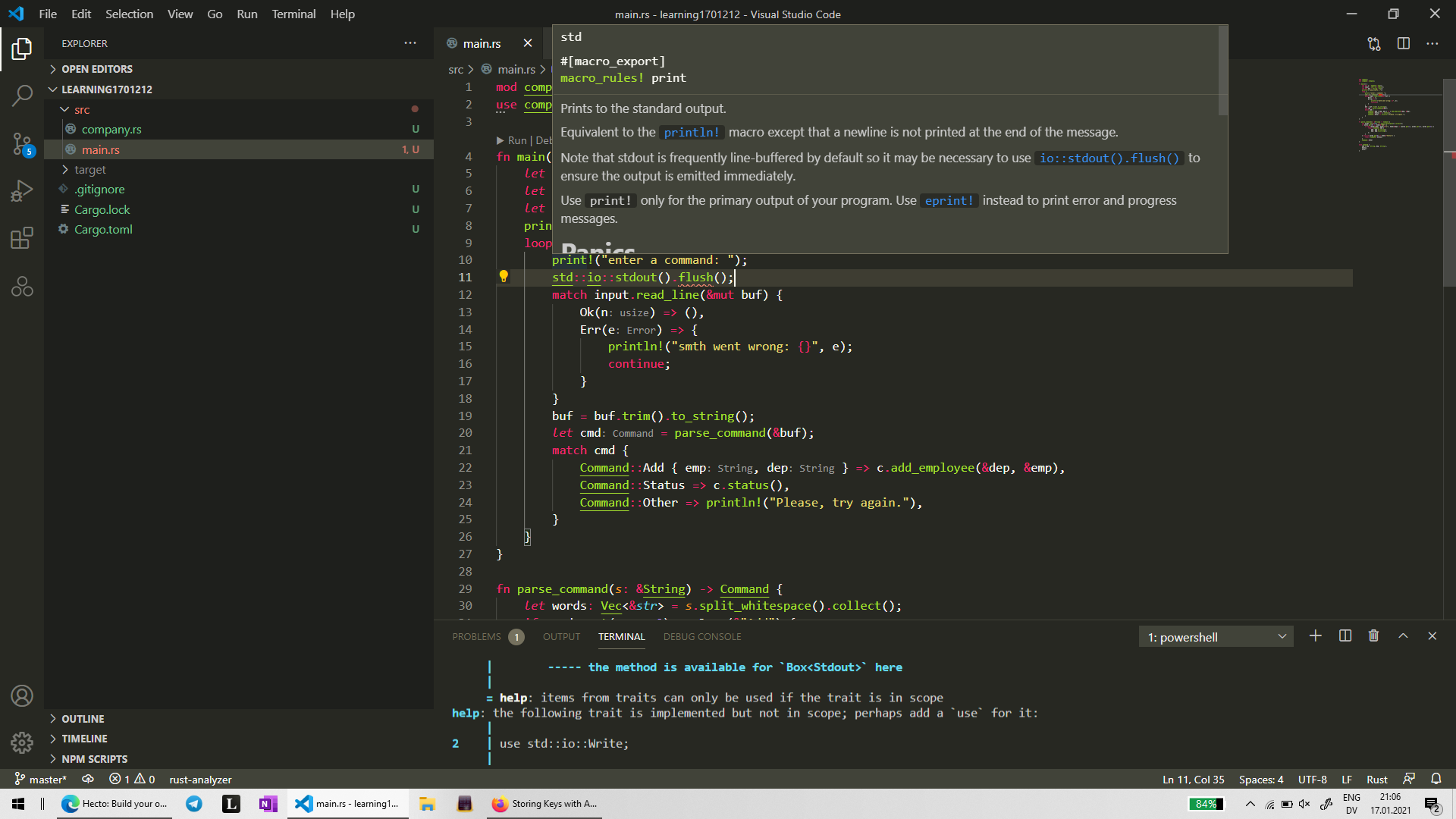This screenshot has width=1456, height=819.
Task: Expand the NPM SCRIPTS section
Action: pos(239,758)
